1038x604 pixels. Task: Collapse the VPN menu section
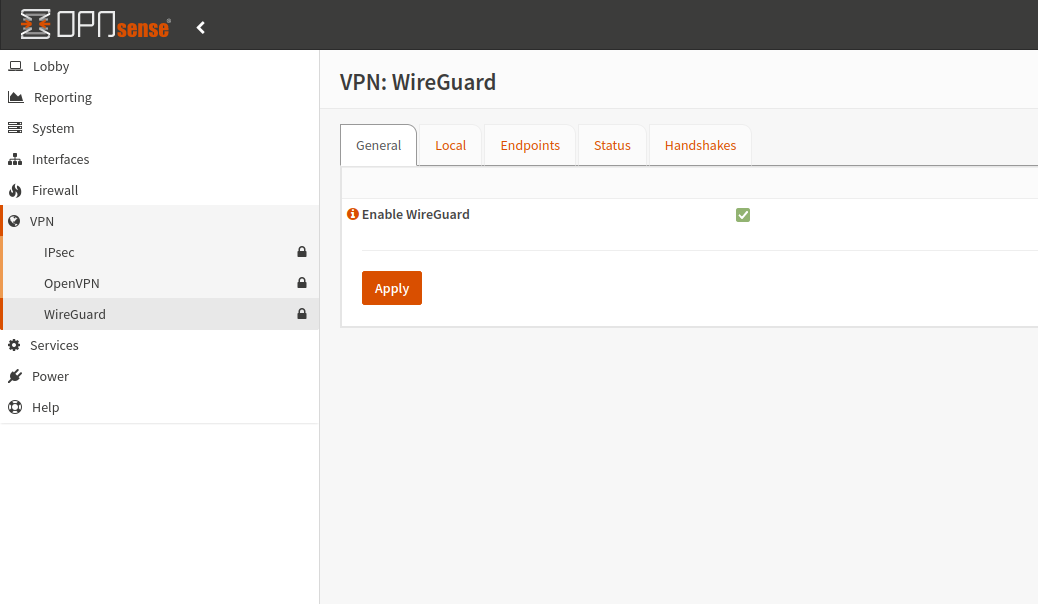pyautogui.click(x=42, y=221)
